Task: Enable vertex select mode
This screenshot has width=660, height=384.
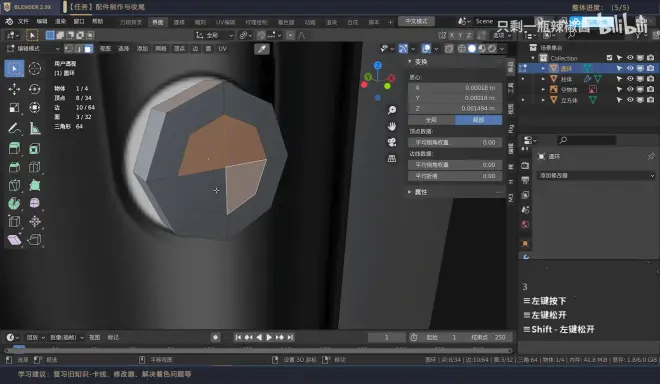Action: click(69, 49)
